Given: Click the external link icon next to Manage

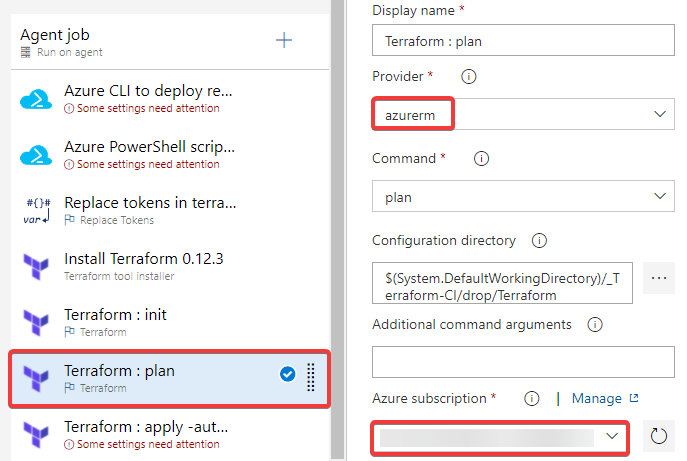Looking at the screenshot, I should click(634, 398).
